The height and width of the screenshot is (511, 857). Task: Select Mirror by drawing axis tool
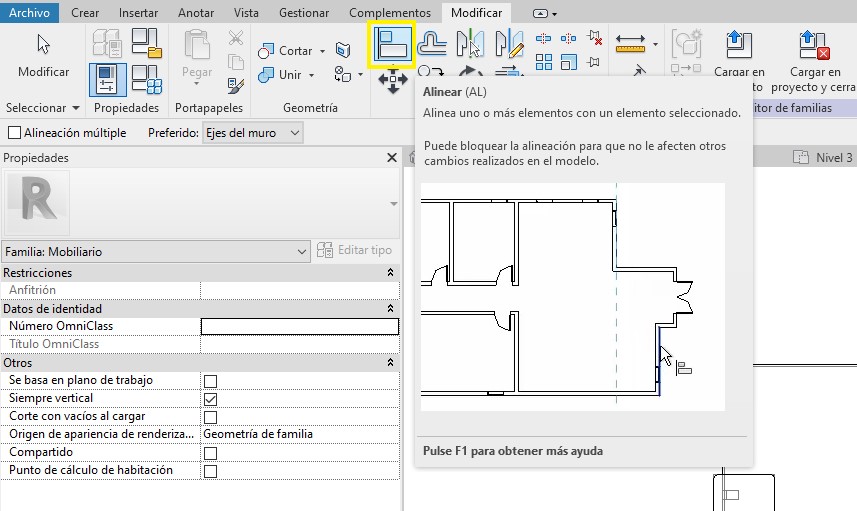tap(509, 43)
